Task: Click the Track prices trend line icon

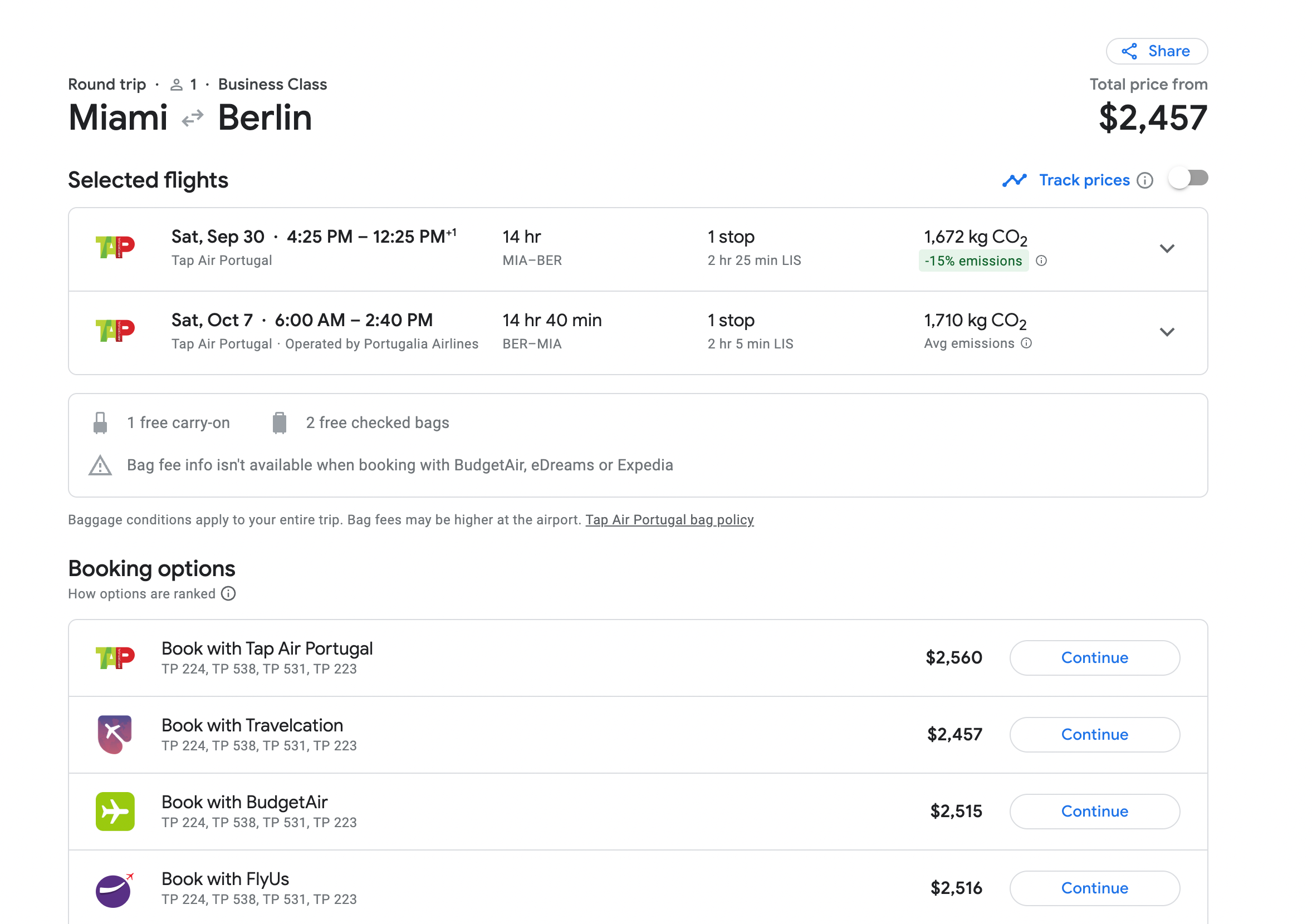Action: click(1014, 180)
